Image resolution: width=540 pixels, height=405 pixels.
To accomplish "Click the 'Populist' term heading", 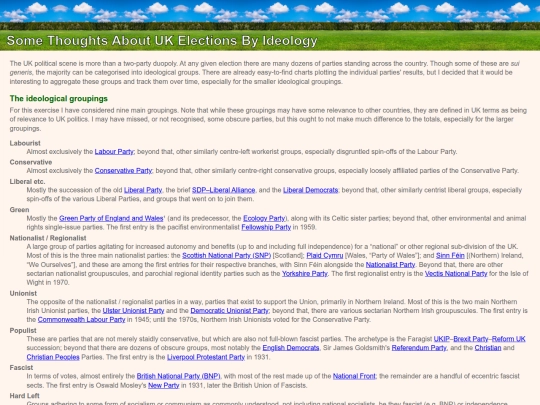I will 23,330.
